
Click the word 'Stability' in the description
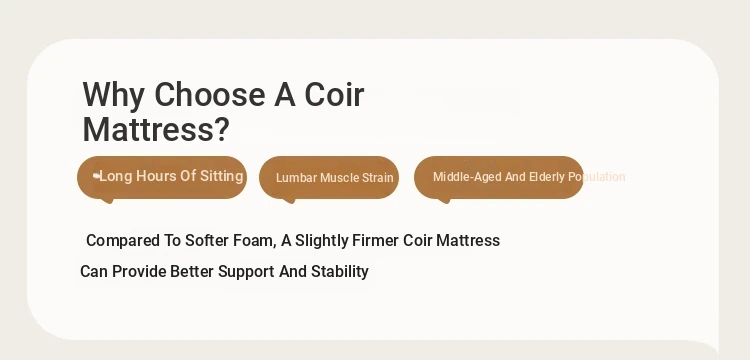pos(340,272)
